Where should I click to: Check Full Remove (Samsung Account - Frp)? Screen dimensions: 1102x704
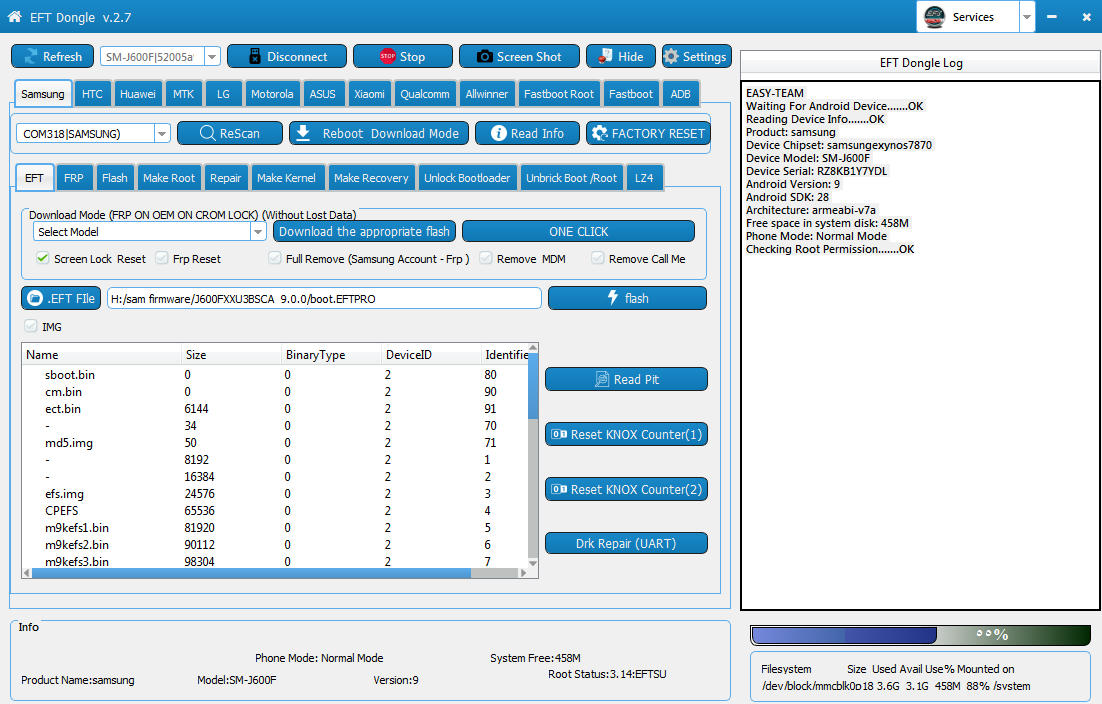click(x=275, y=258)
